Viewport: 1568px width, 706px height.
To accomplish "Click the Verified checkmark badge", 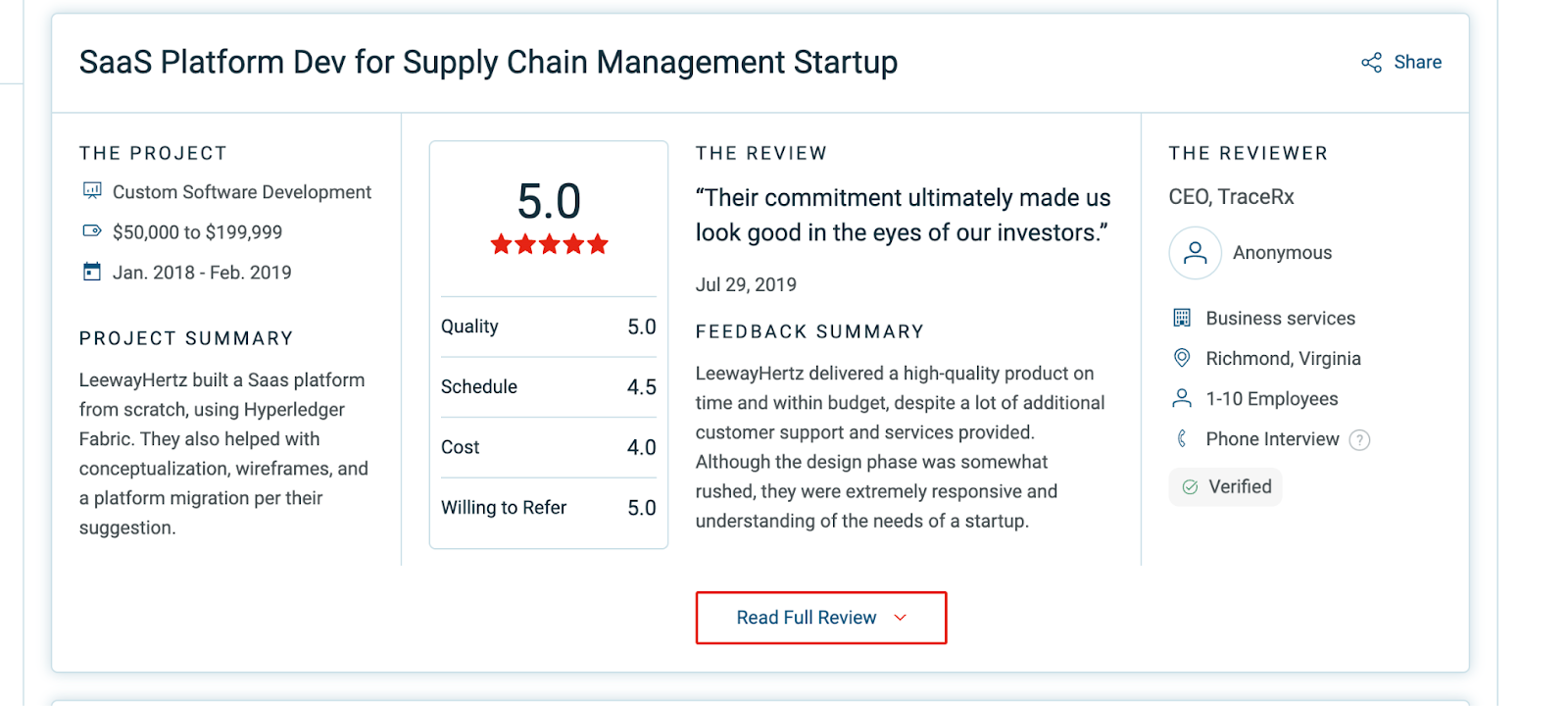I will click(1225, 486).
